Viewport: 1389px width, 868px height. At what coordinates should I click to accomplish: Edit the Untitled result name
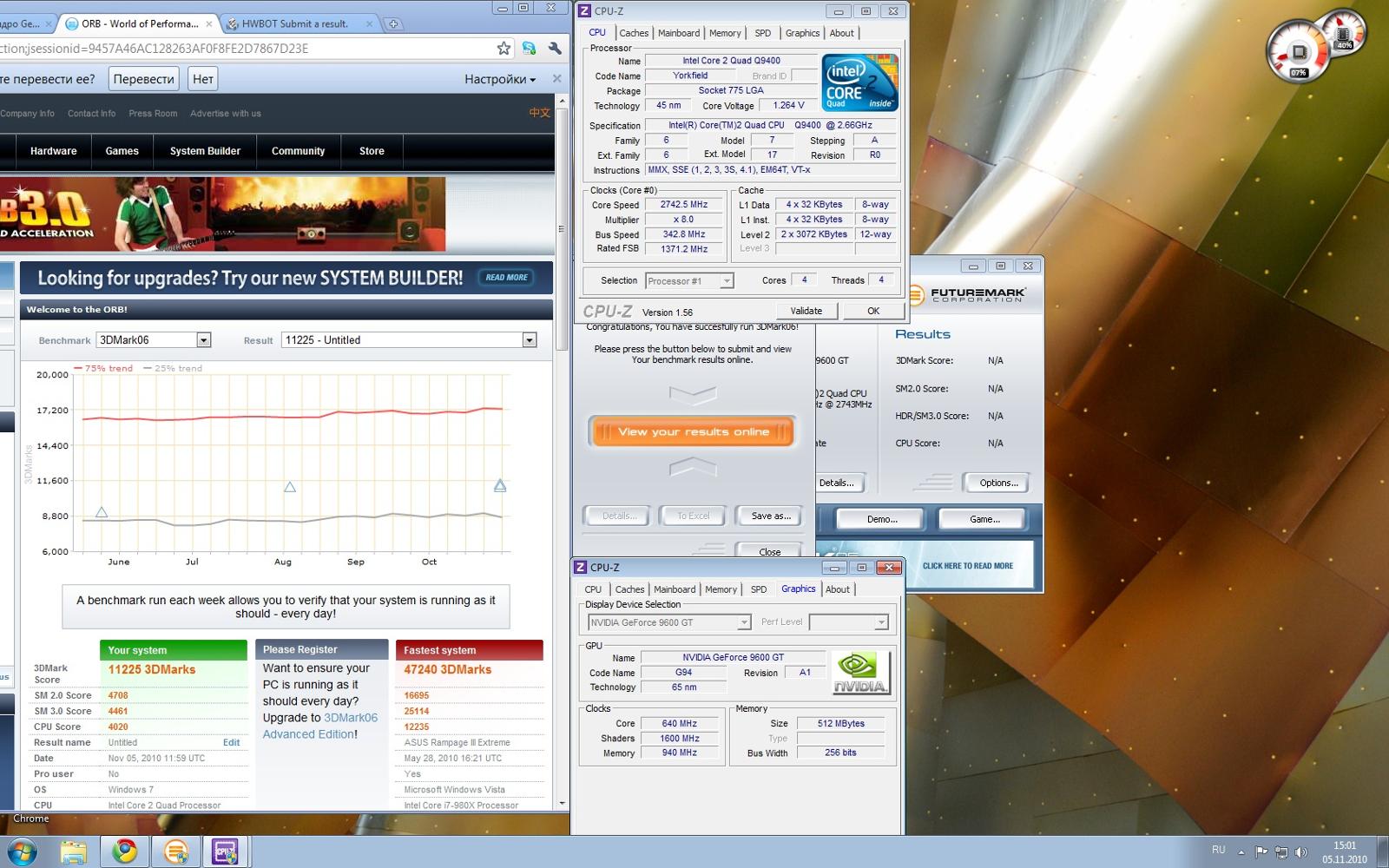(x=231, y=742)
